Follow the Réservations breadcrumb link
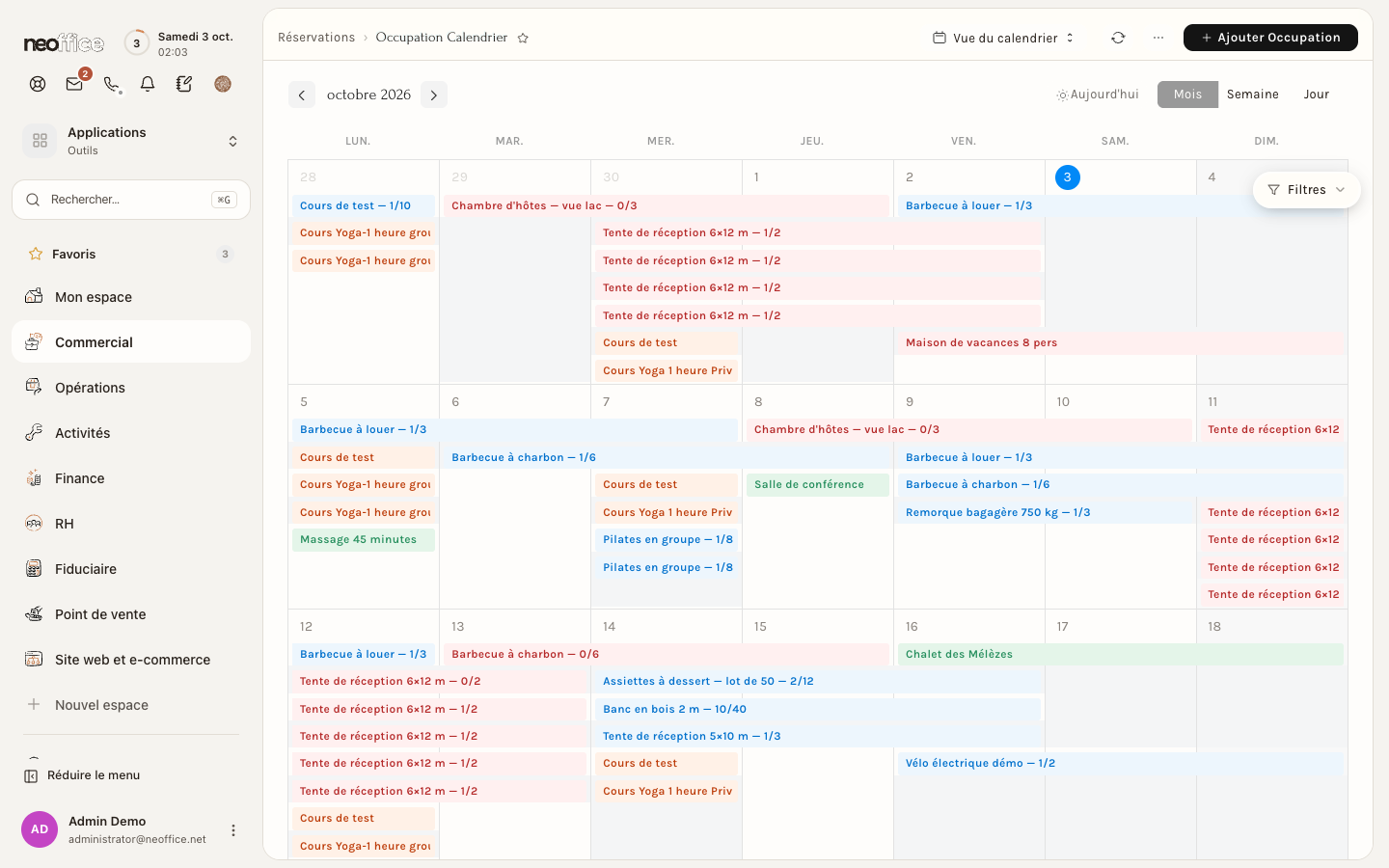 click(316, 38)
